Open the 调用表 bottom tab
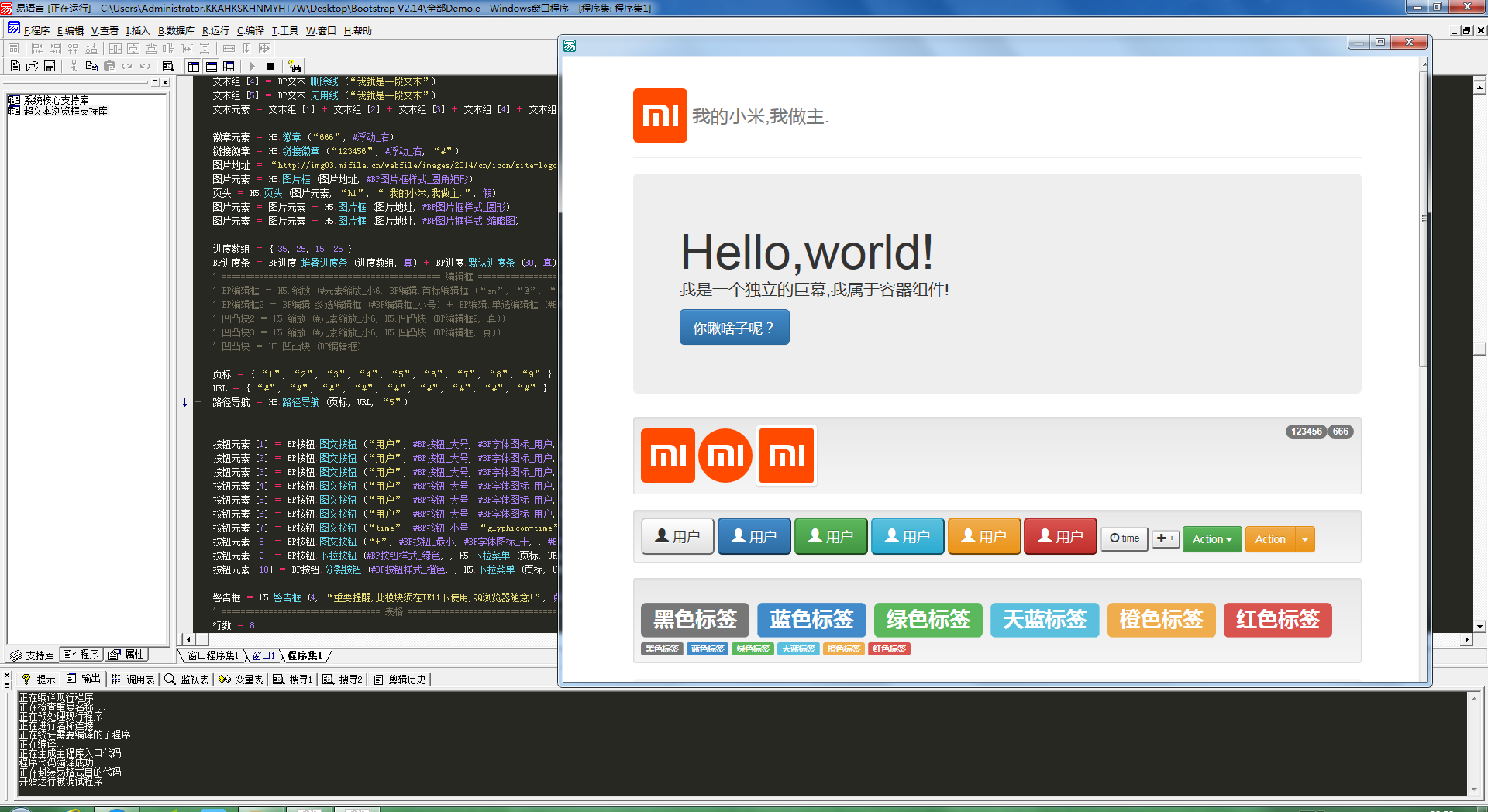The width and height of the screenshot is (1488, 812). coord(133,680)
